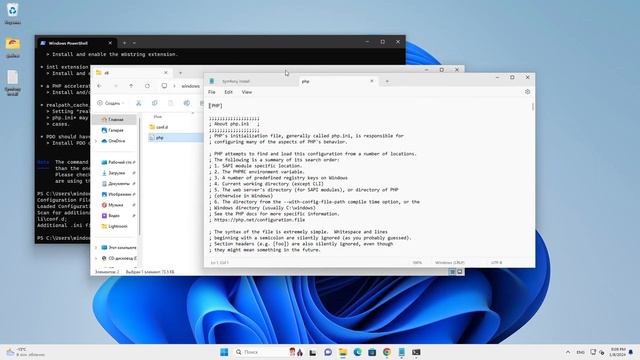Expand the OneDrive tree node
This screenshot has height=360, width=640.
coord(96,141)
